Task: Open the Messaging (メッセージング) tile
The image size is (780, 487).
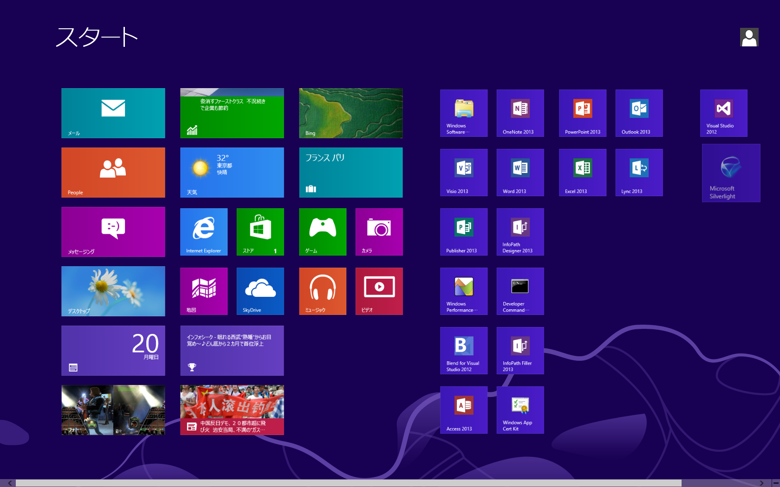Action: pos(113,232)
